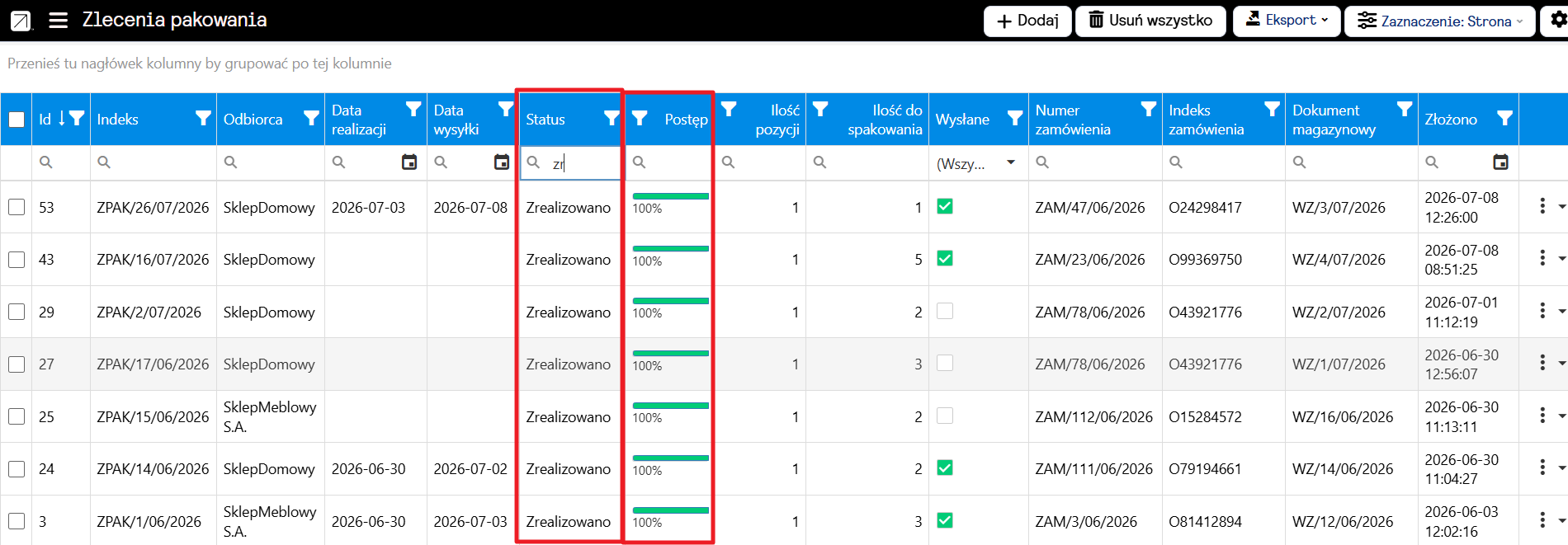The width and height of the screenshot is (1568, 545).
Task: Click the Dodaj button
Action: (1027, 21)
